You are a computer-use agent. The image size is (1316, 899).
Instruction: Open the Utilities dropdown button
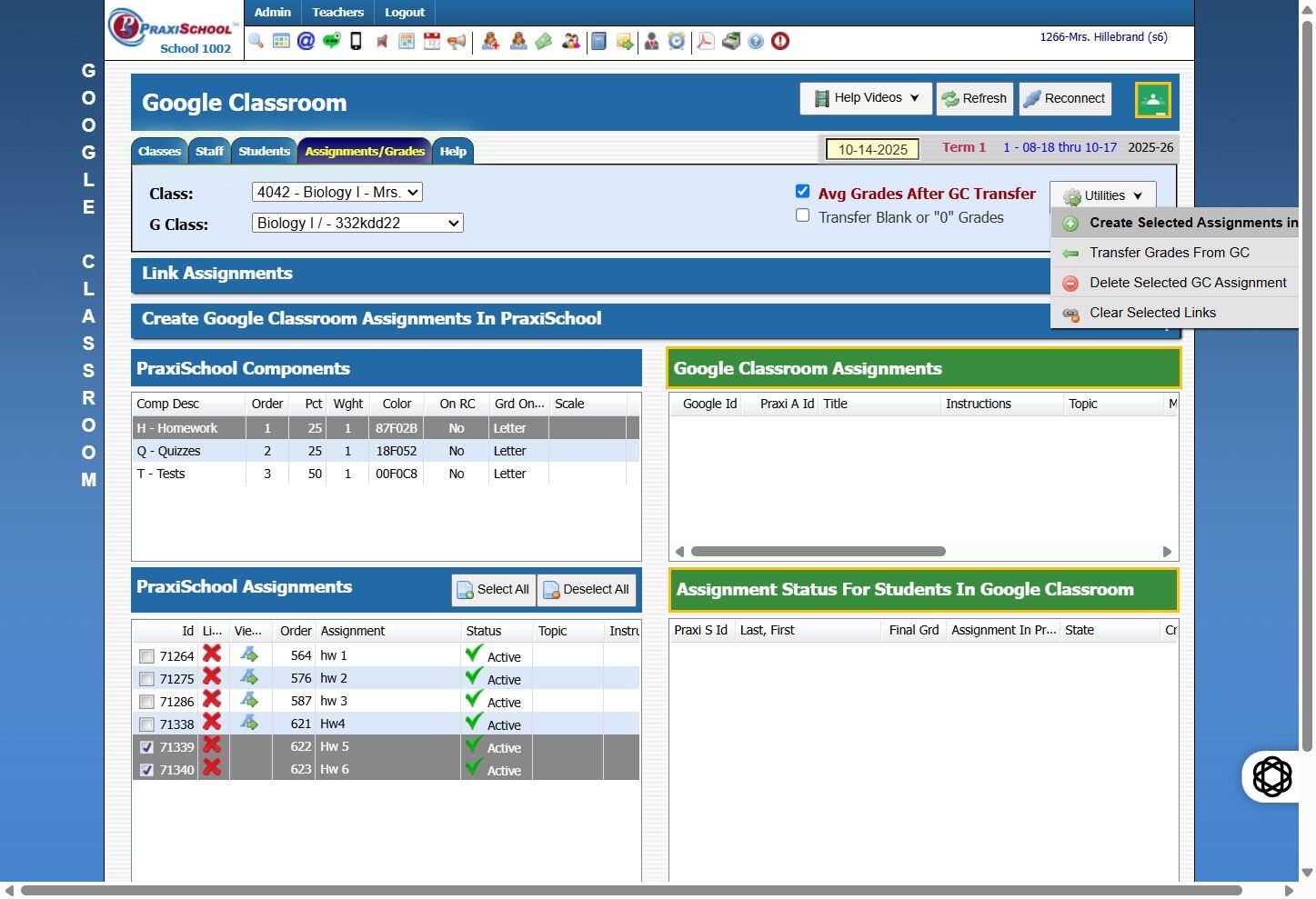[x=1103, y=195]
